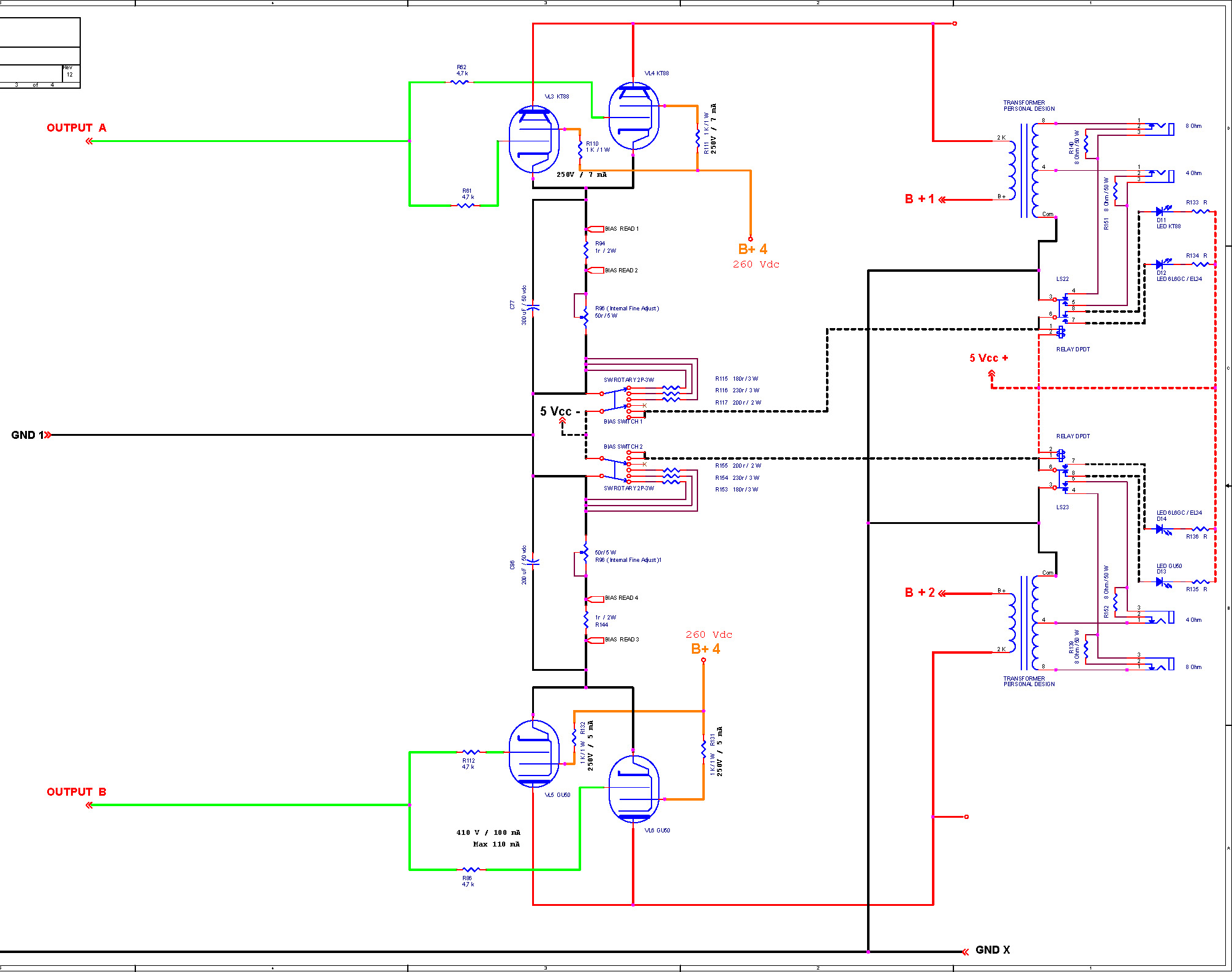Click the BIAS READ 1 test point

pyautogui.click(x=596, y=229)
